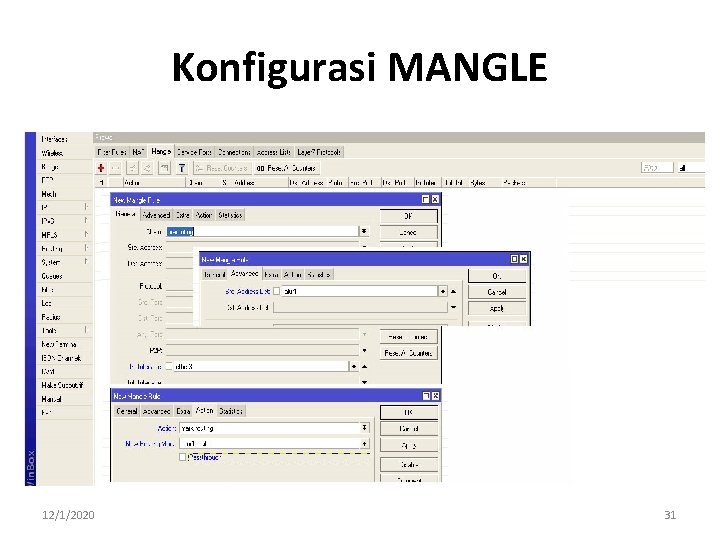Select Action tab in middle Mangle window

292,275
